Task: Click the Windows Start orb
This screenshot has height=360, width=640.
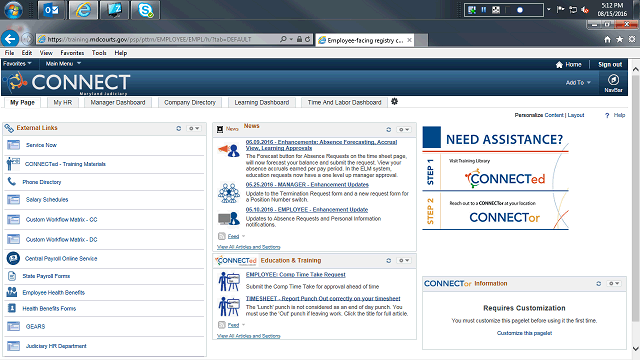Action: coord(13,10)
